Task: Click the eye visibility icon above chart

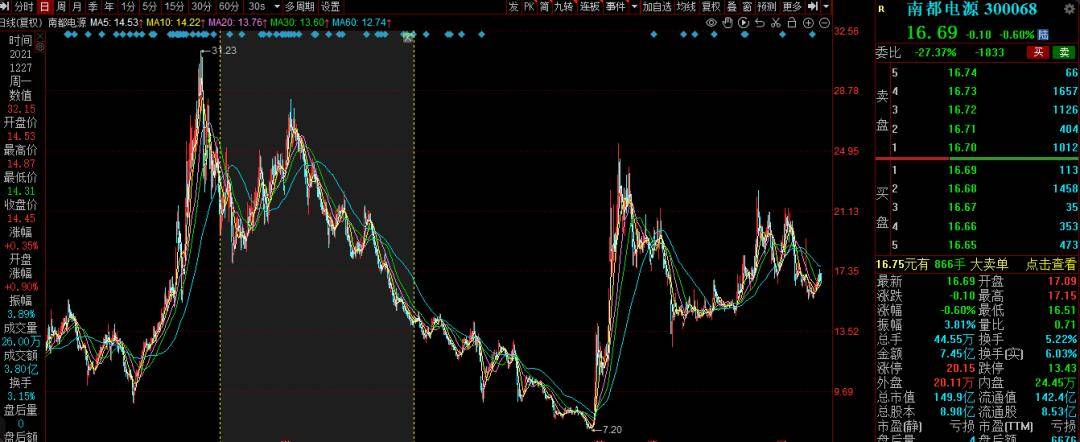Action: (x=711, y=21)
